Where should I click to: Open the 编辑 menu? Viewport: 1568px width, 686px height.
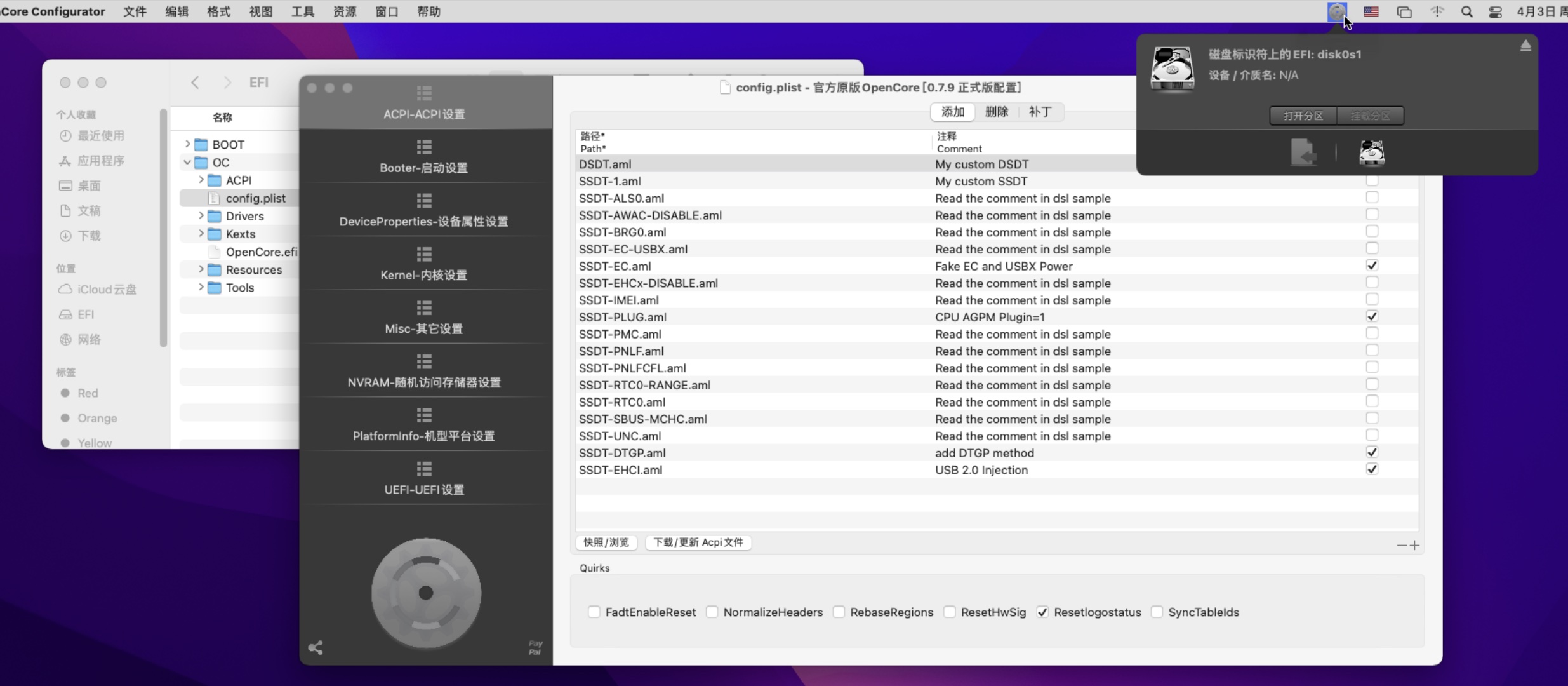(x=176, y=11)
